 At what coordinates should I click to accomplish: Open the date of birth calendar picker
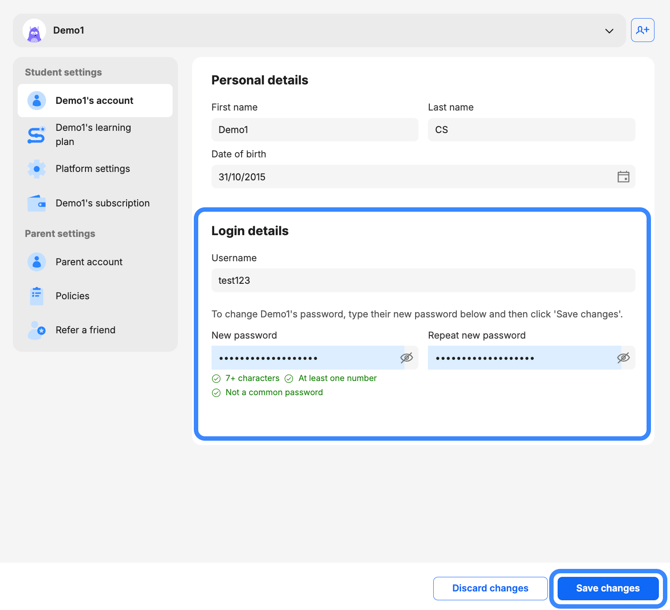pyautogui.click(x=623, y=176)
